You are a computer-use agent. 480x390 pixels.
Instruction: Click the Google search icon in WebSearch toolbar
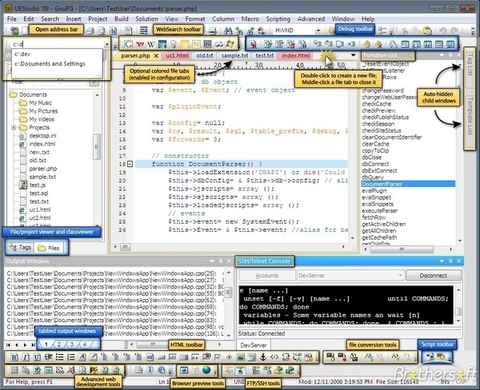[128, 44]
